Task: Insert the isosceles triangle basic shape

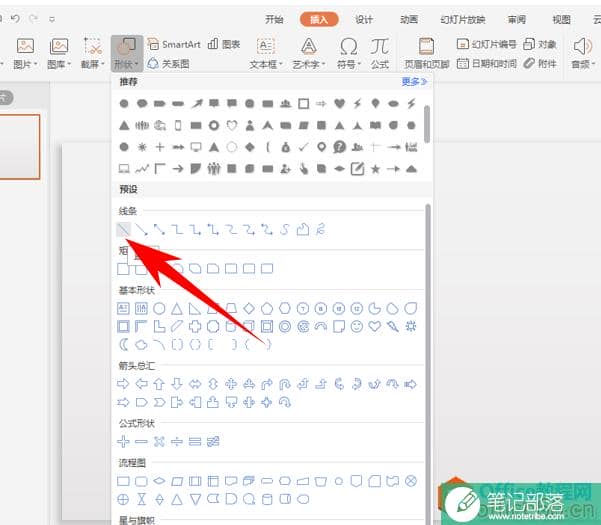Action: point(177,308)
